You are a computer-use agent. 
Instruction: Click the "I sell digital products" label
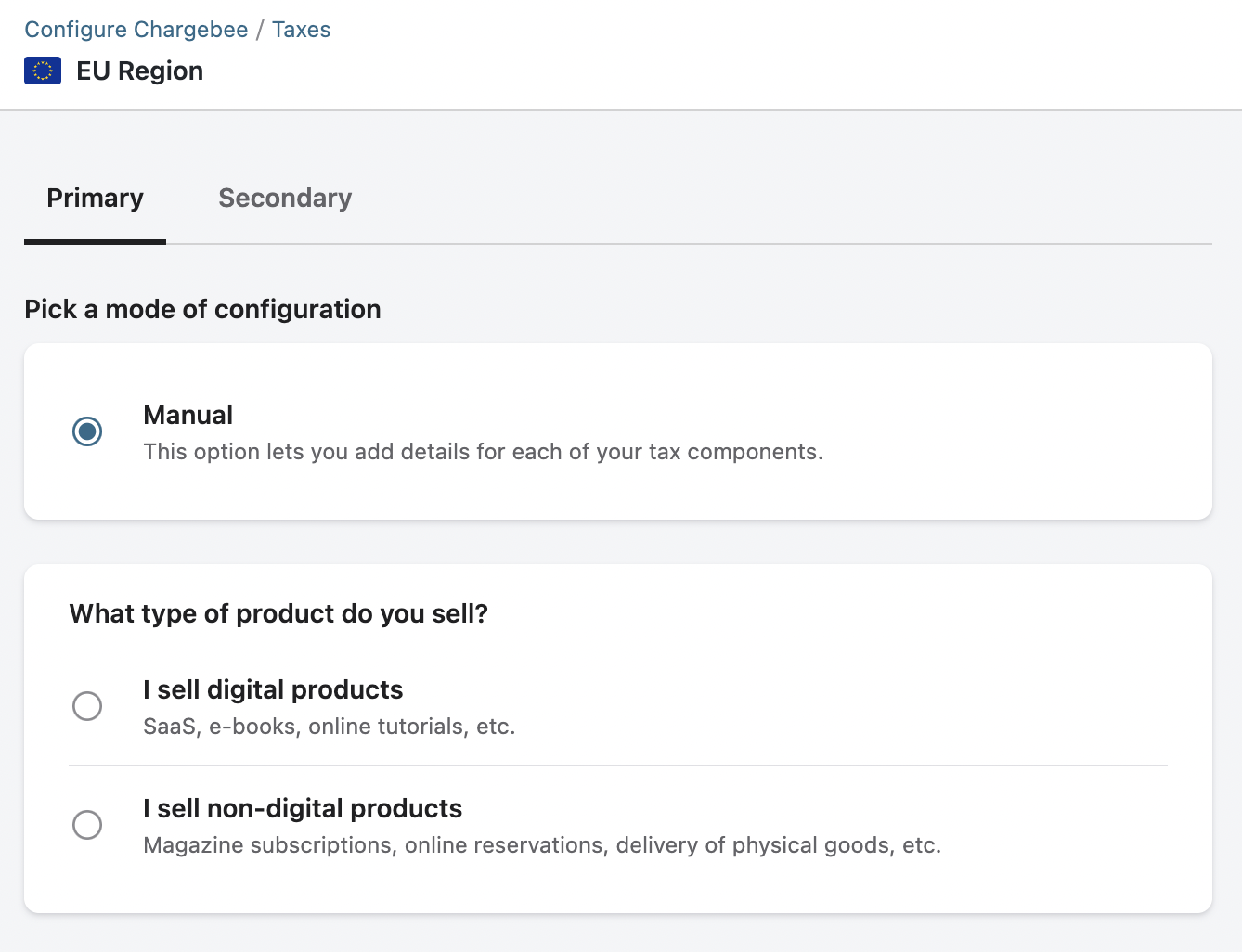tap(273, 689)
